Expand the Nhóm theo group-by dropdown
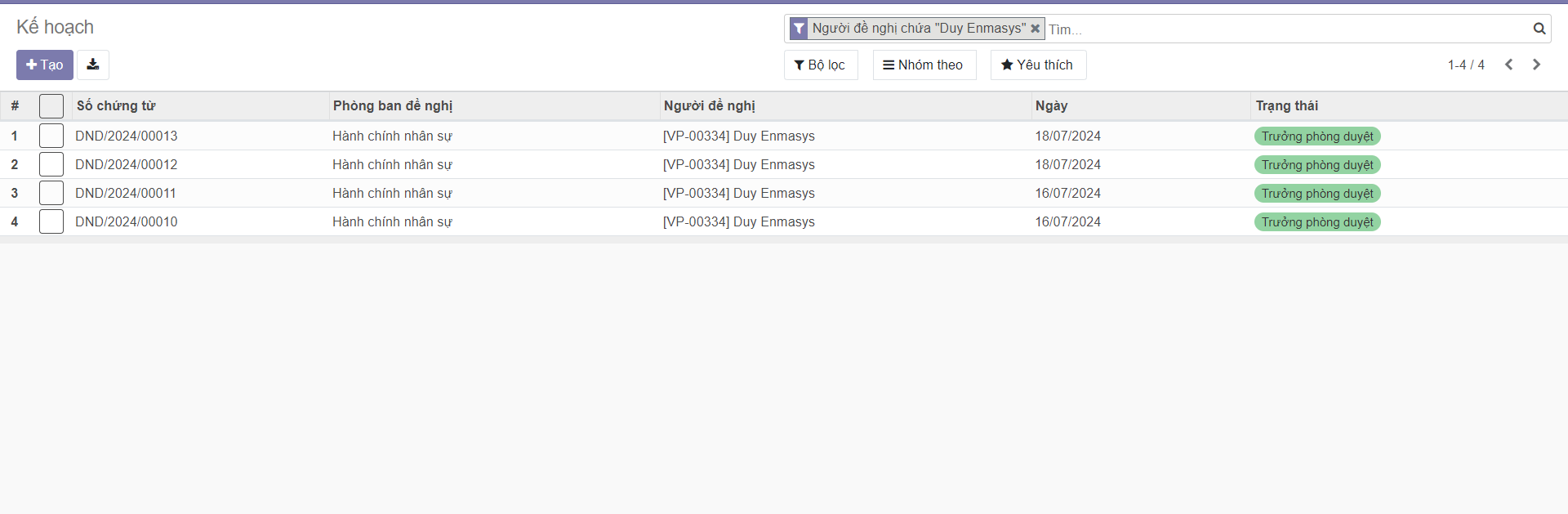The width and height of the screenshot is (1568, 514). (x=924, y=65)
